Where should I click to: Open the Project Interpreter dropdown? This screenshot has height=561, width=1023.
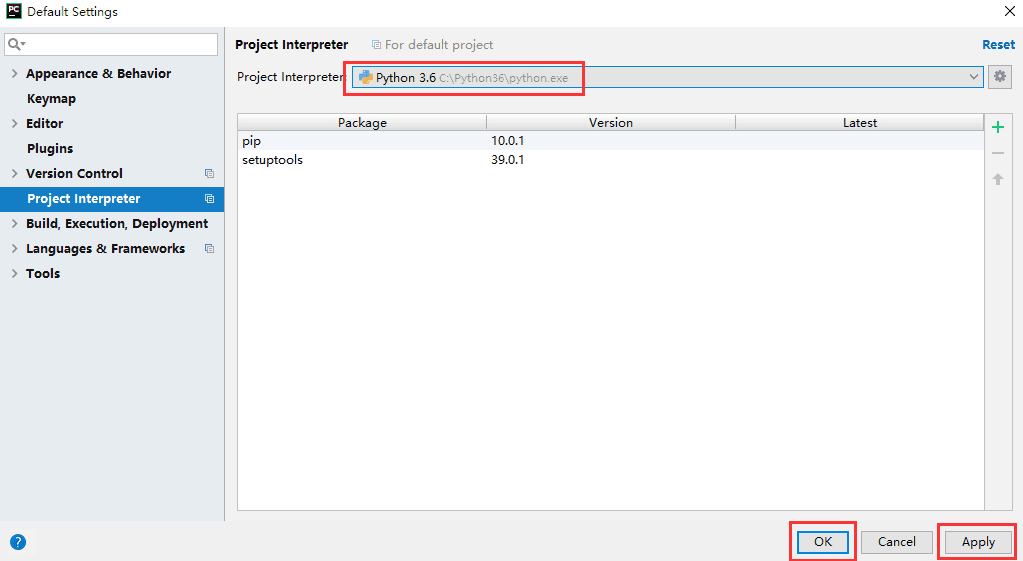click(x=667, y=77)
